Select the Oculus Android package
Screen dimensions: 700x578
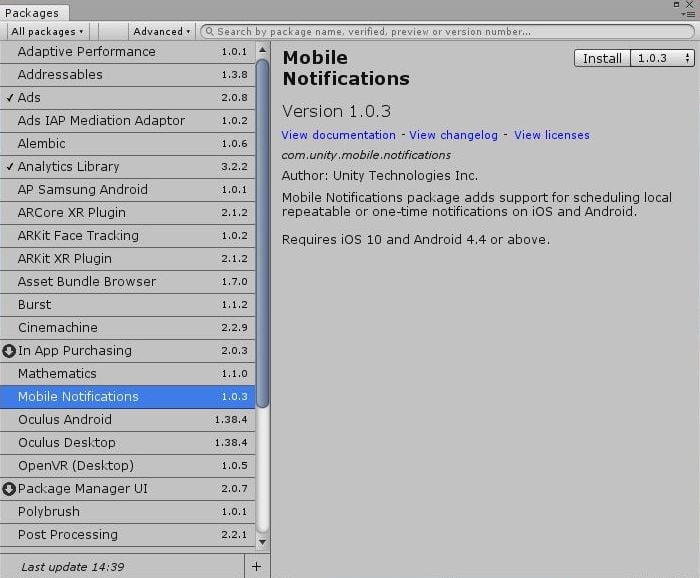point(128,420)
